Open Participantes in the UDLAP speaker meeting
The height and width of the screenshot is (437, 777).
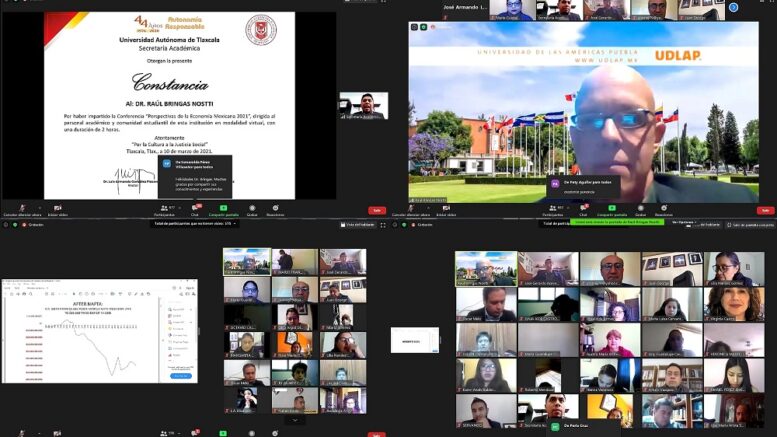pyautogui.click(x=552, y=209)
